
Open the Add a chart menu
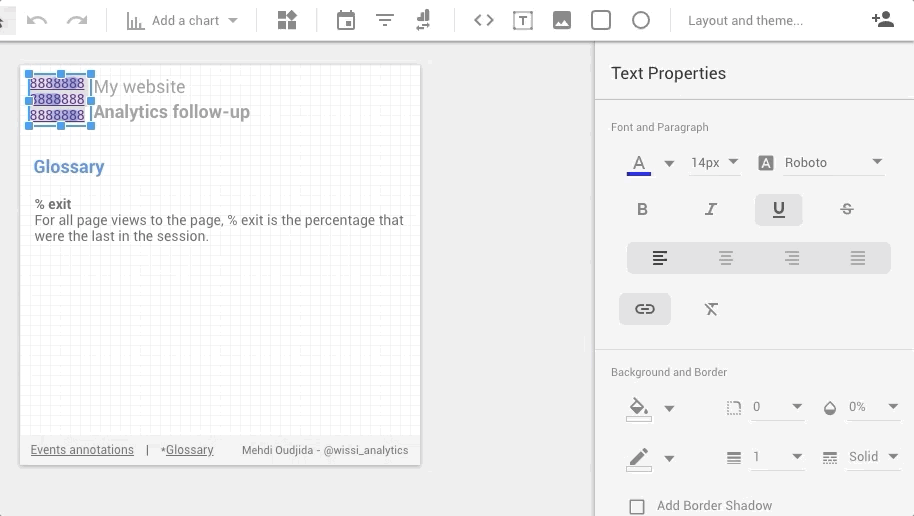pos(182,20)
